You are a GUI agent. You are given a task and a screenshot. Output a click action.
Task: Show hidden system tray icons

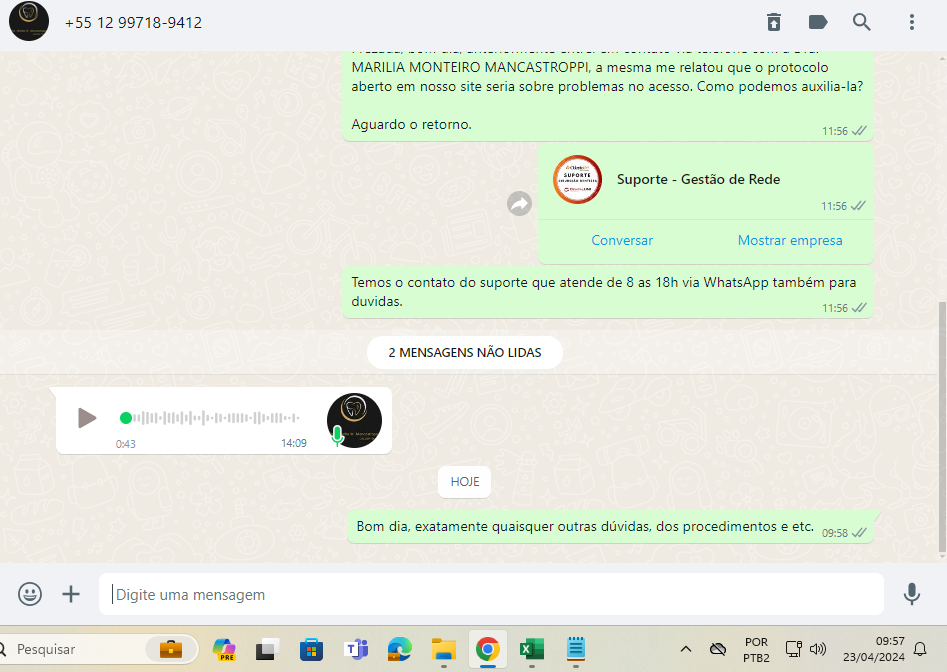point(685,649)
